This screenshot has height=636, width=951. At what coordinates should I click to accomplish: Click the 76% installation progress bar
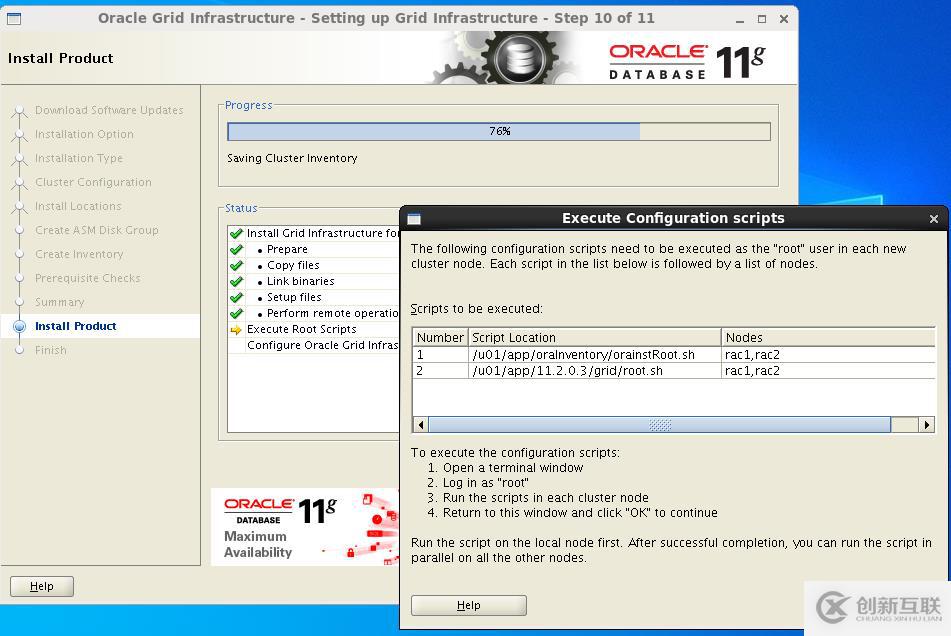pos(499,132)
